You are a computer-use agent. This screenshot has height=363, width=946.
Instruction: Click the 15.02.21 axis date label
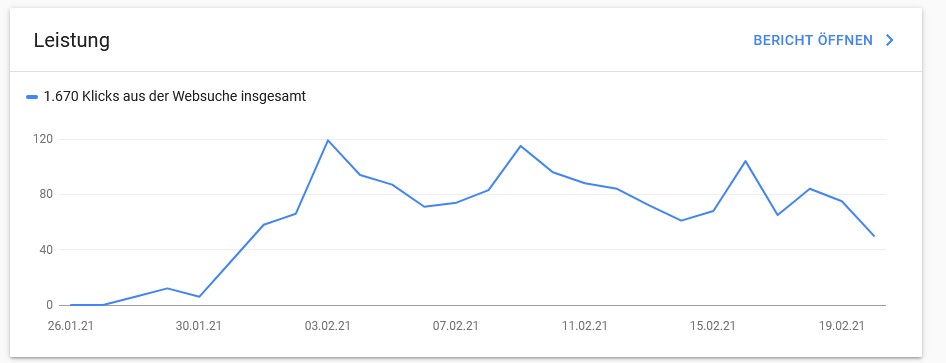[x=713, y=326]
